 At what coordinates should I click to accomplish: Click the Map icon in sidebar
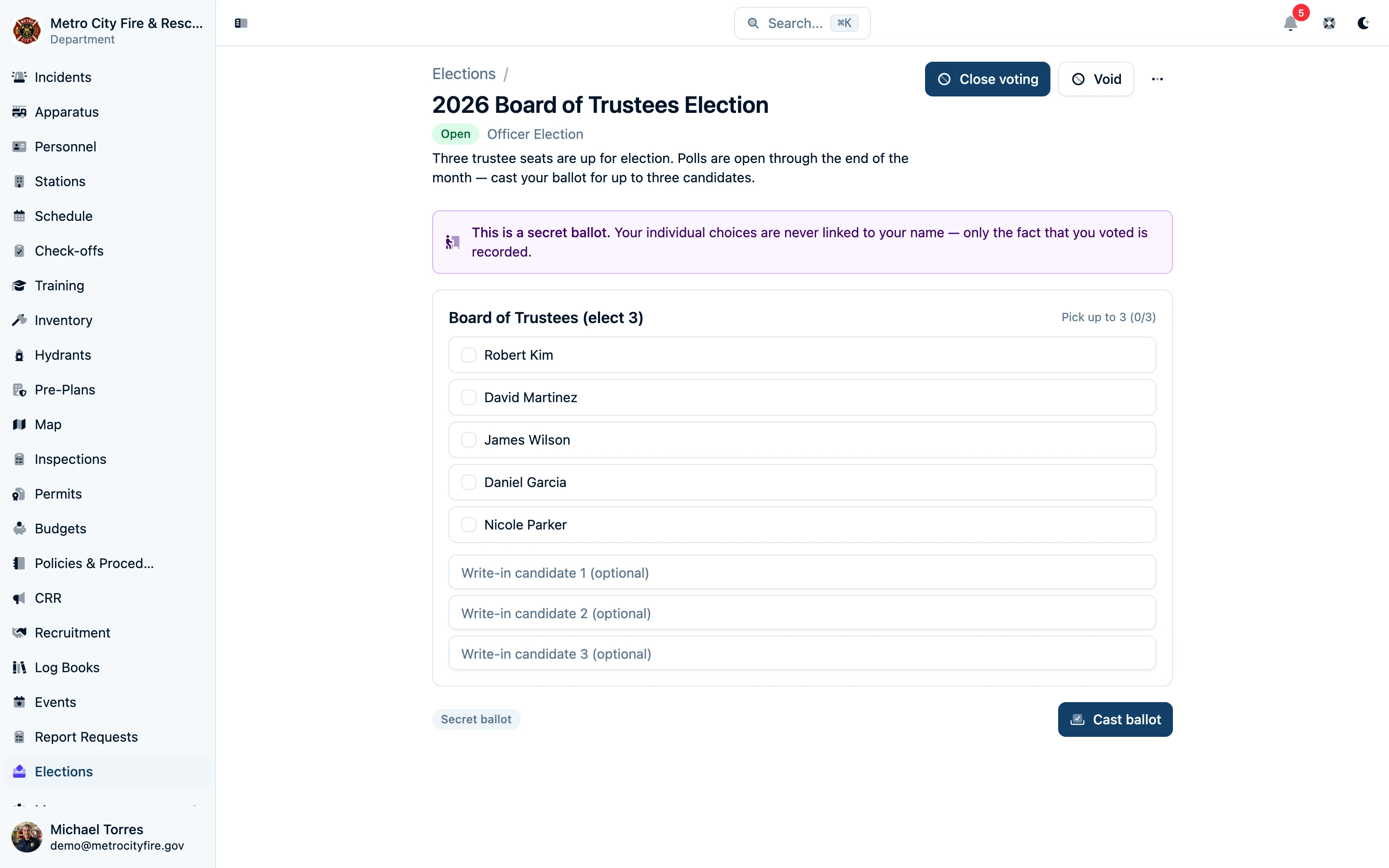pyautogui.click(x=19, y=424)
